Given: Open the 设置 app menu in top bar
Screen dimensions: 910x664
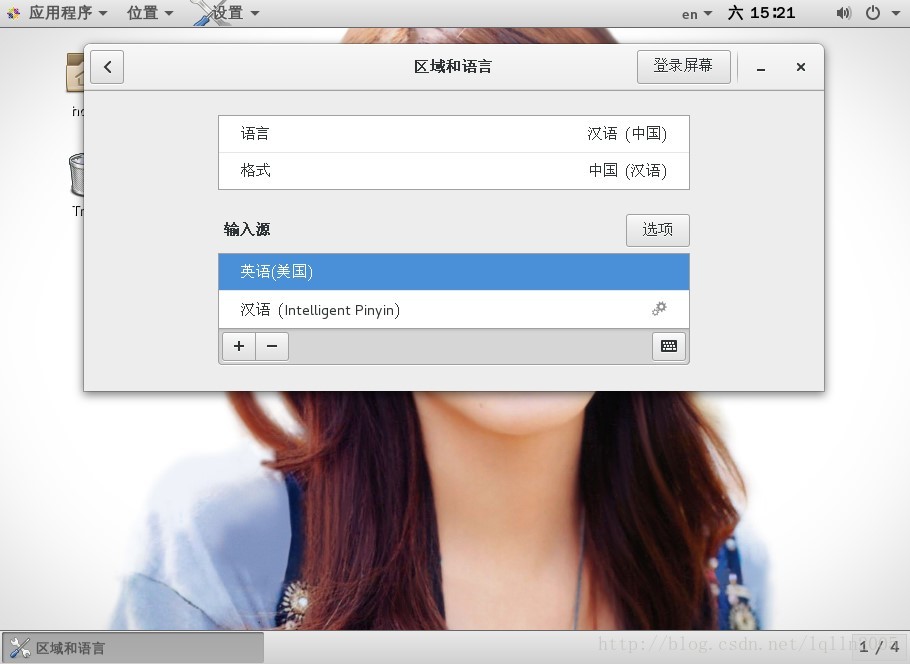Looking at the screenshot, I should point(227,13).
